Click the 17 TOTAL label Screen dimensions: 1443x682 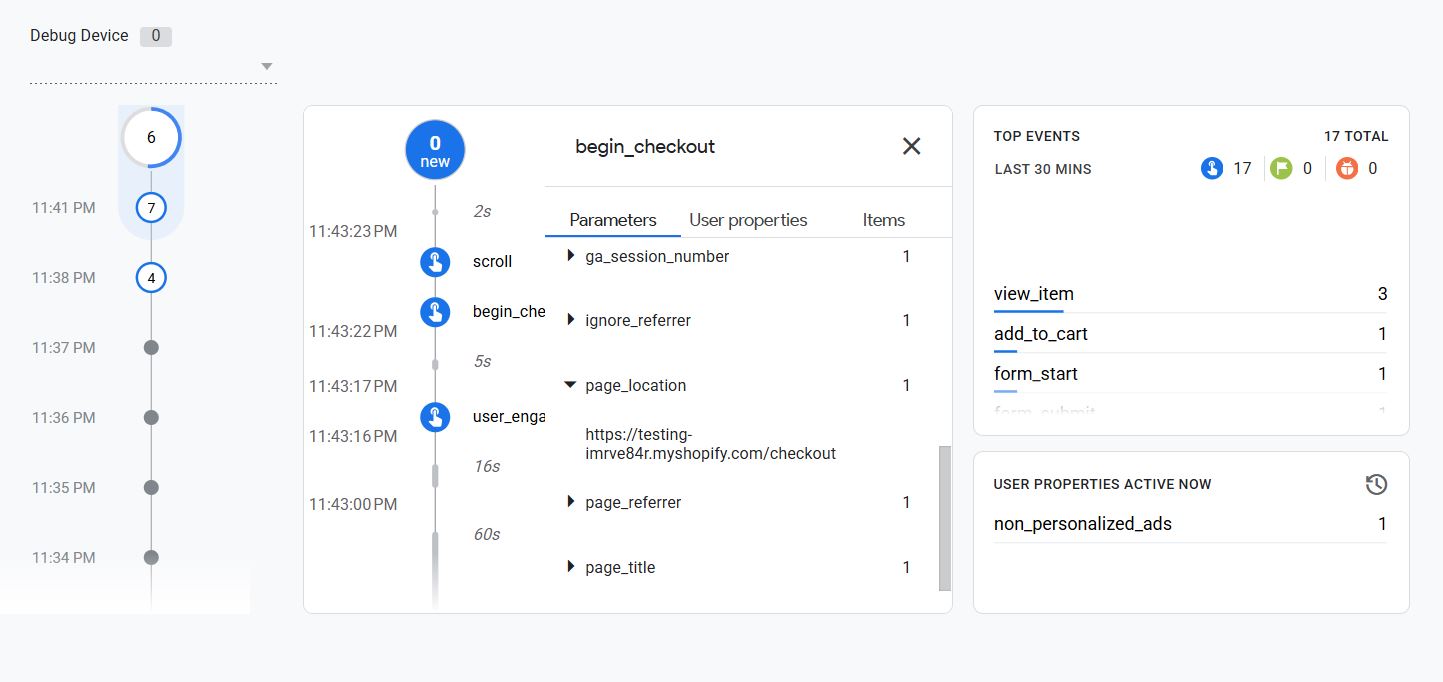(x=1356, y=136)
